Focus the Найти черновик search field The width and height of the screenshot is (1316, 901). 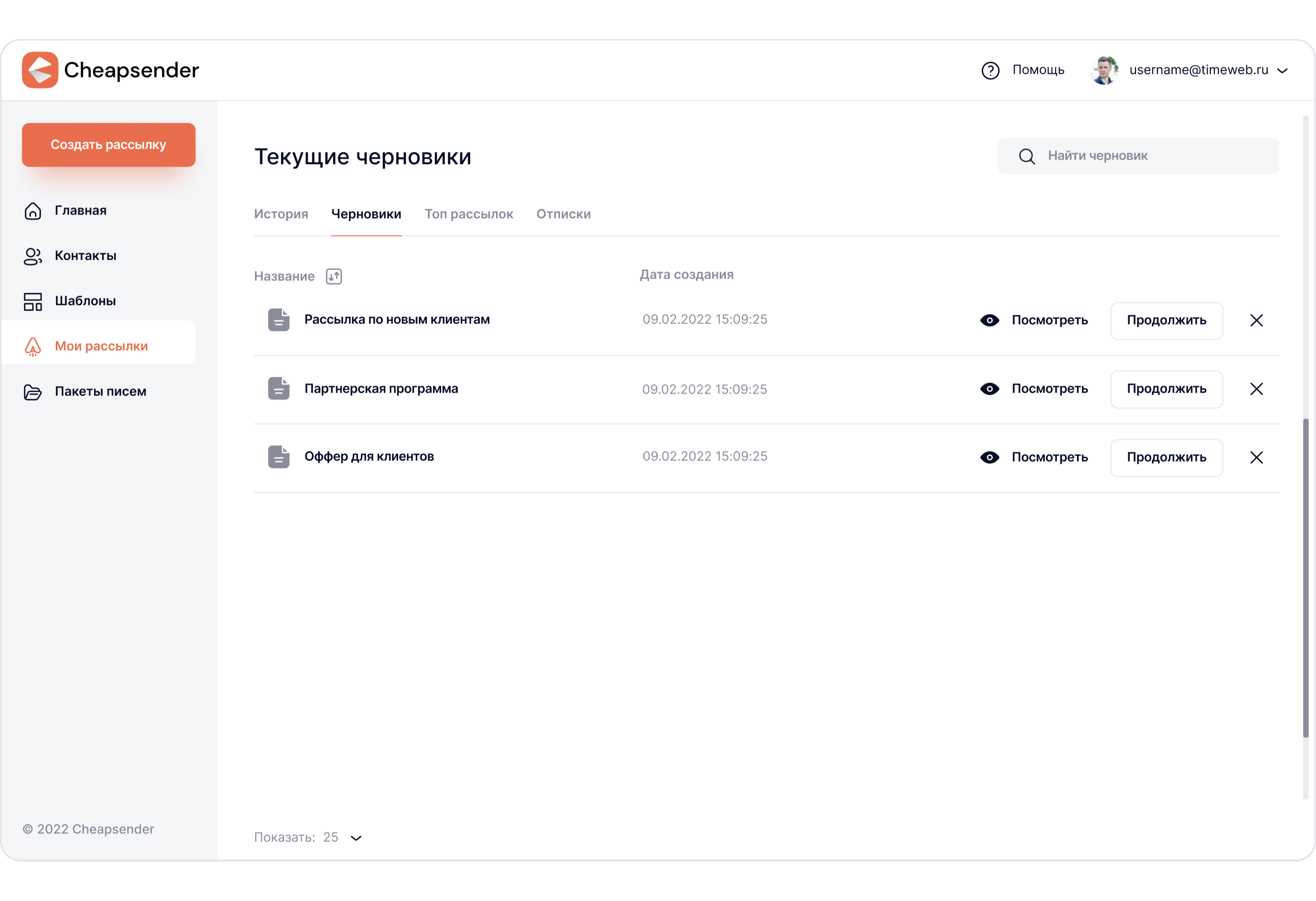tap(1138, 156)
